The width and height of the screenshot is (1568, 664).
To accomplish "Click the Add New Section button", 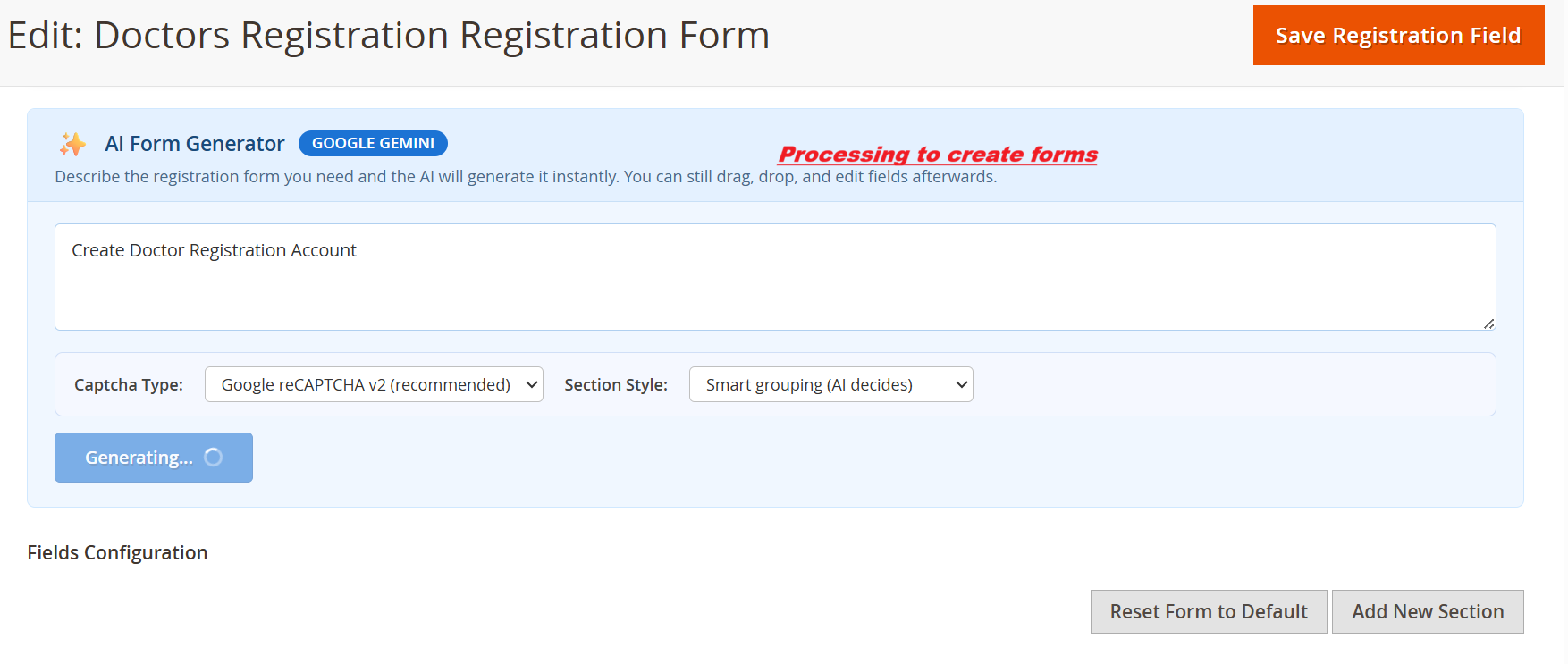I will [x=1427, y=611].
